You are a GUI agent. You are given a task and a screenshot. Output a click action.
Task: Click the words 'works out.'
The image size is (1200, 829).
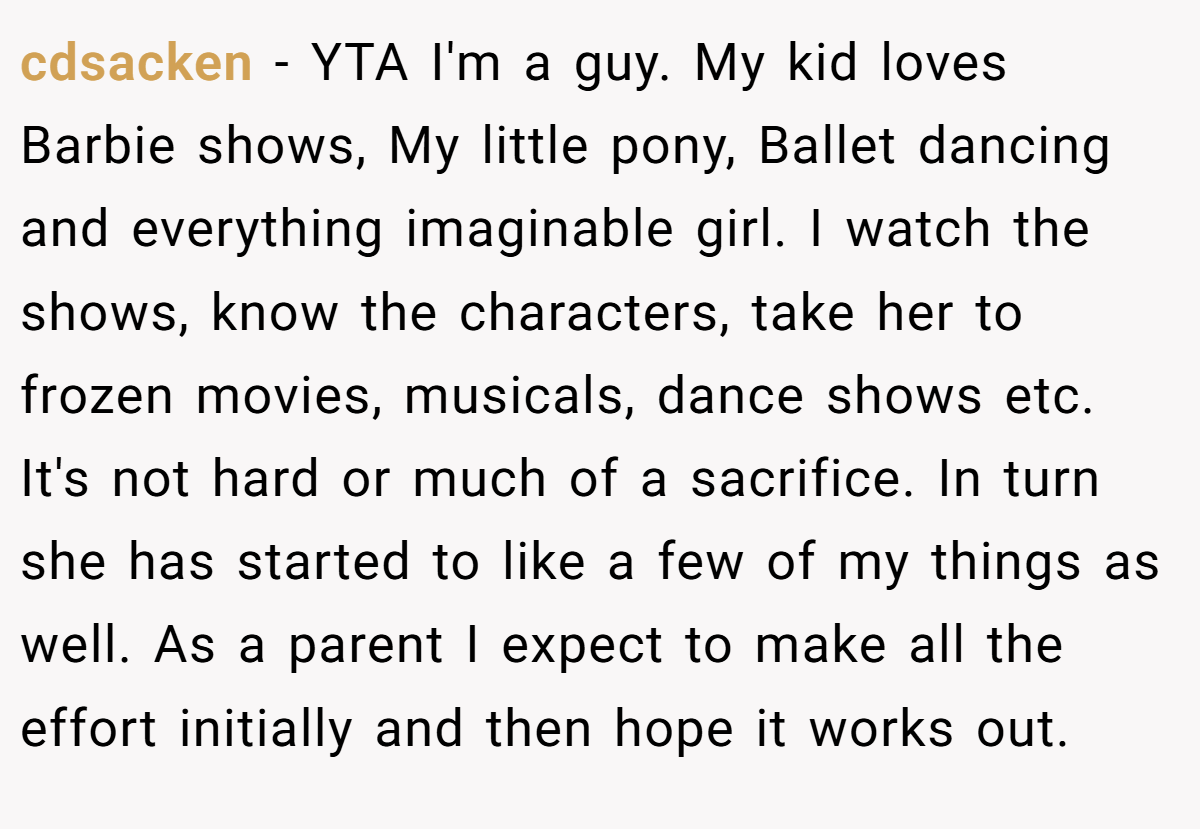point(939,730)
